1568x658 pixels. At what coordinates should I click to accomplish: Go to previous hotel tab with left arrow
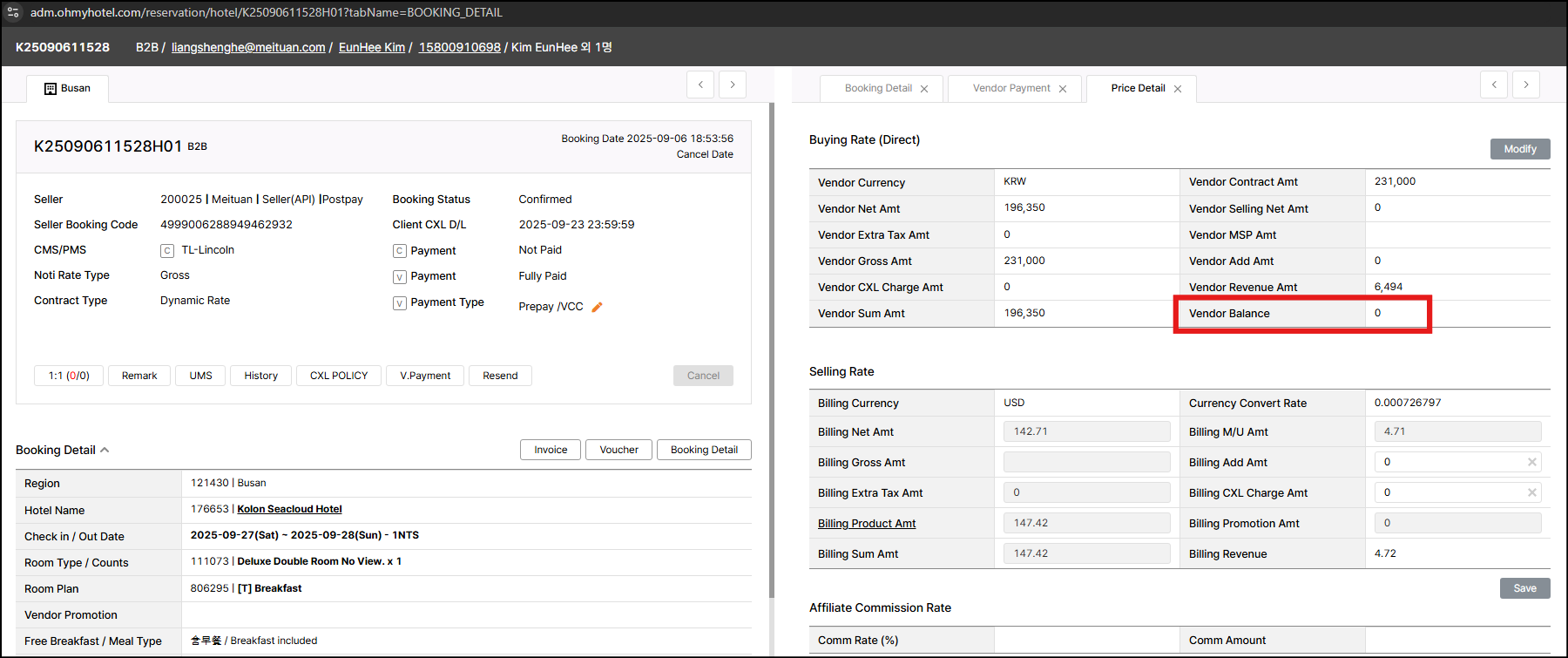point(700,85)
